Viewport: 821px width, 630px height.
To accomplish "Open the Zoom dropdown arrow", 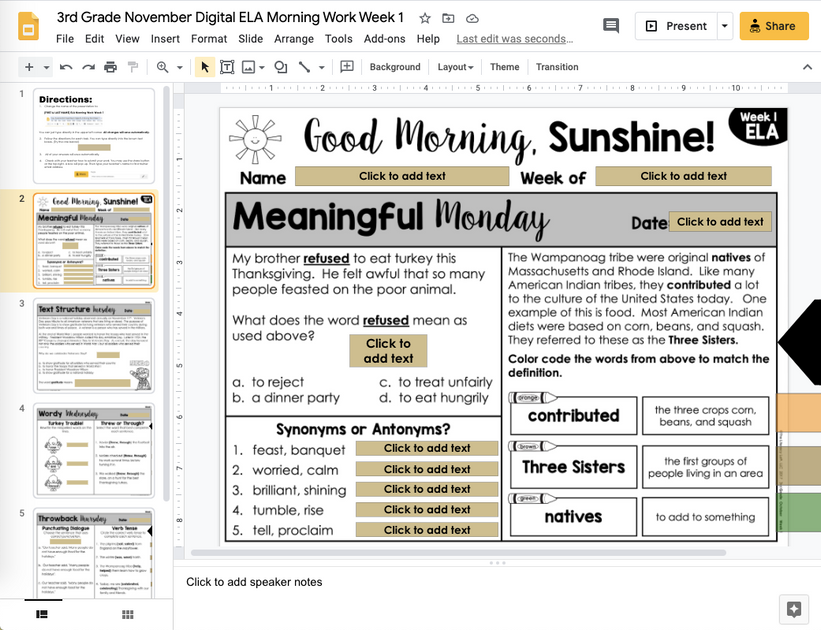I will click(178, 67).
